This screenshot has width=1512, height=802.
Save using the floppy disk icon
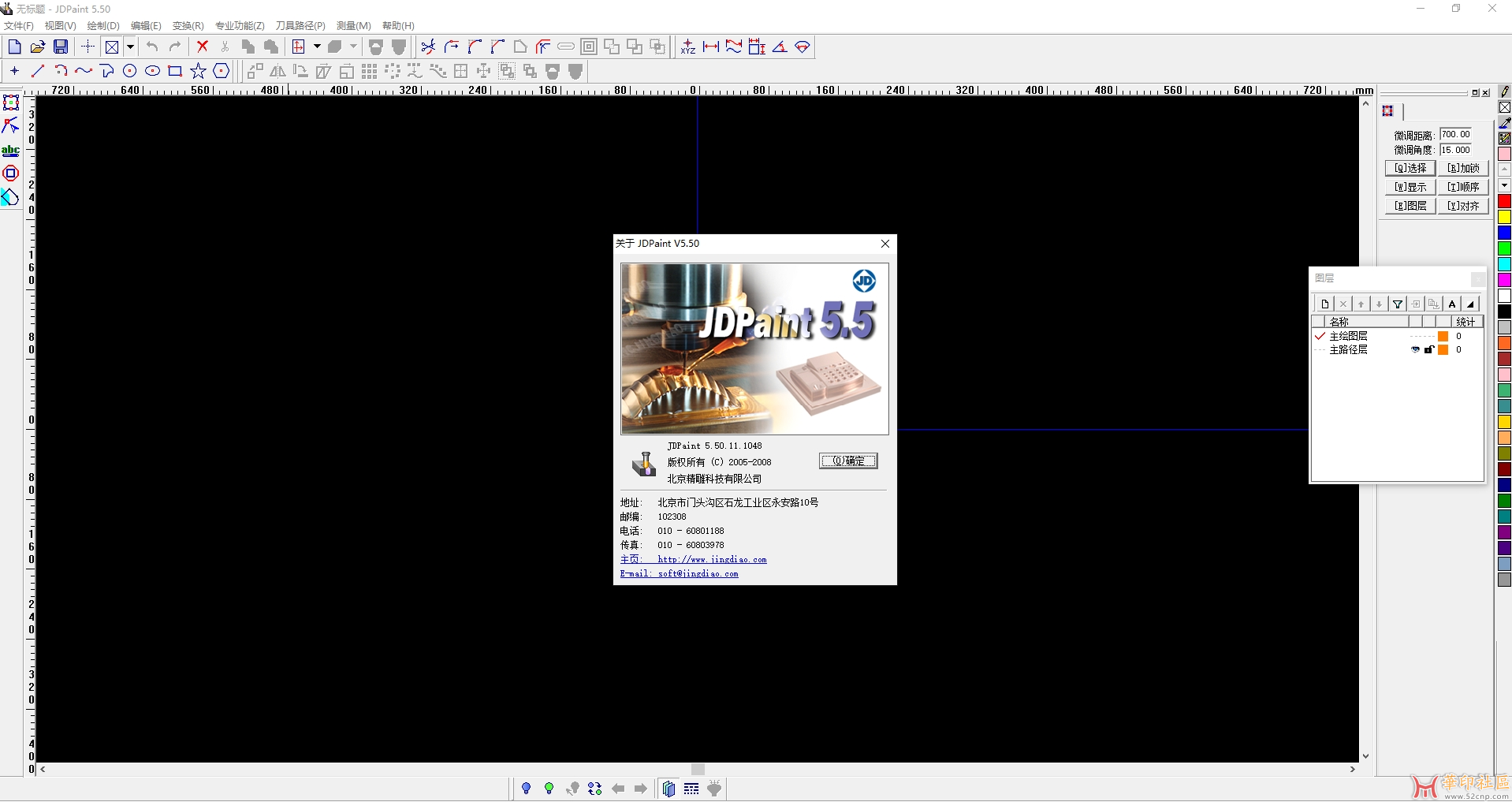[61, 47]
